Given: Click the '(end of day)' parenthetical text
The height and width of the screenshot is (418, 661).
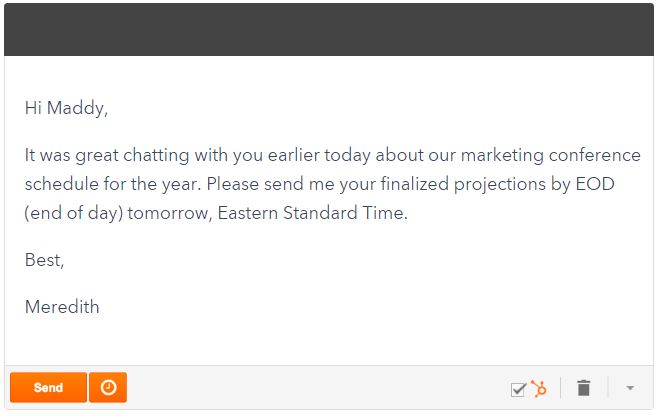Looking at the screenshot, I should pos(73,214).
